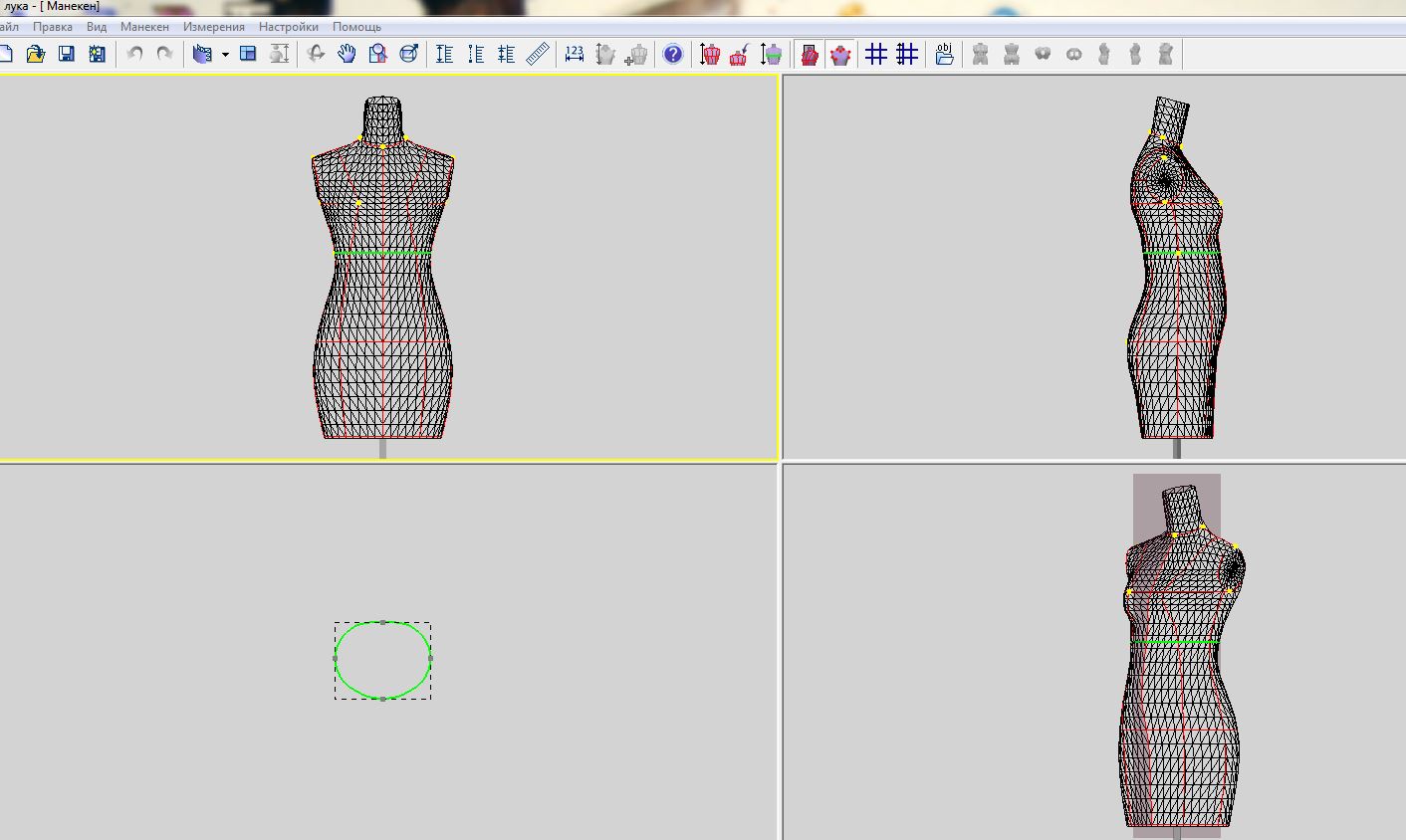1406x840 pixels.
Task: Select the magnifier zoom tool
Action: pyautogui.click(x=377, y=54)
